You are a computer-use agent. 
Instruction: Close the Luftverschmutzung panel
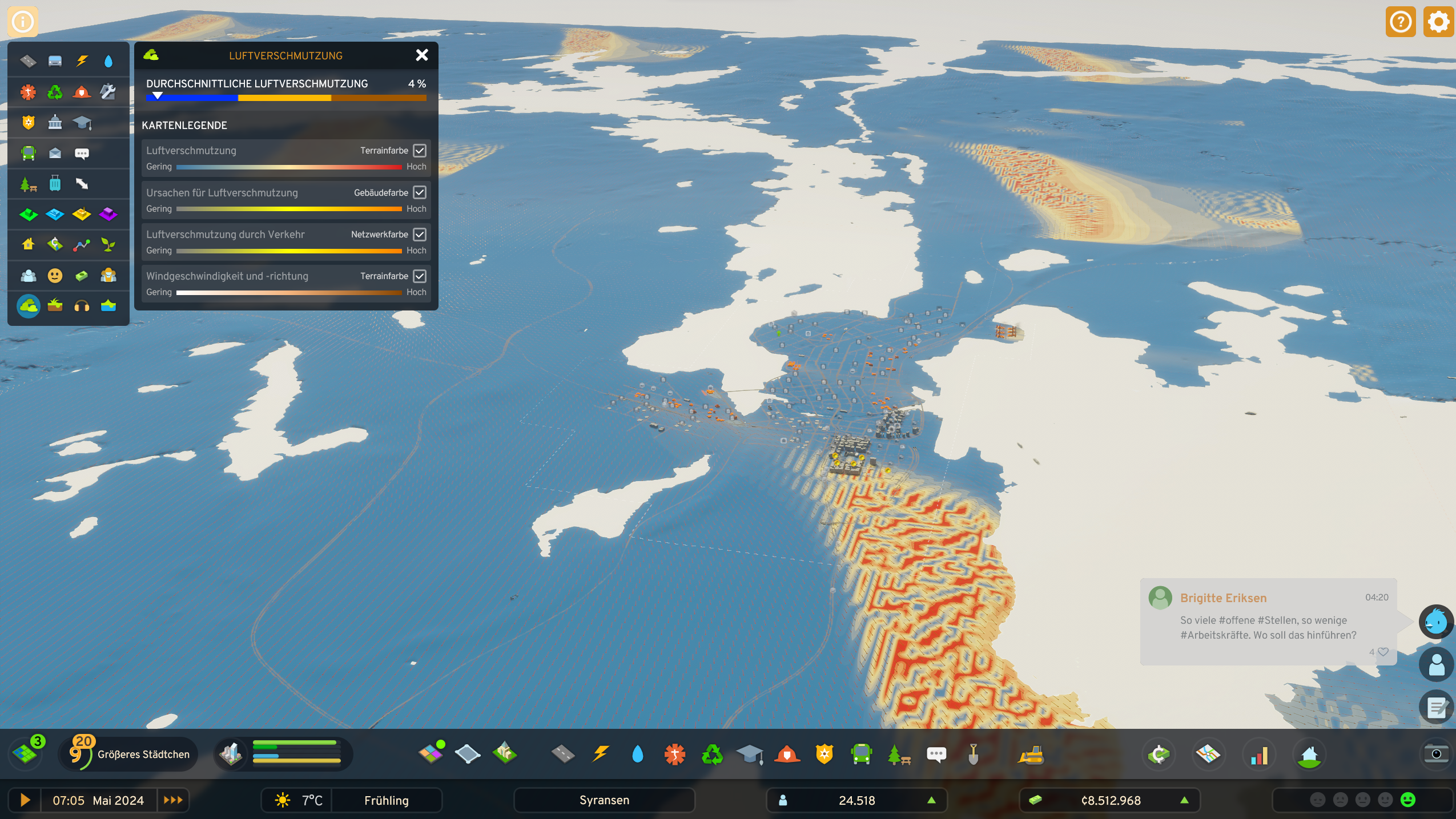point(421,55)
